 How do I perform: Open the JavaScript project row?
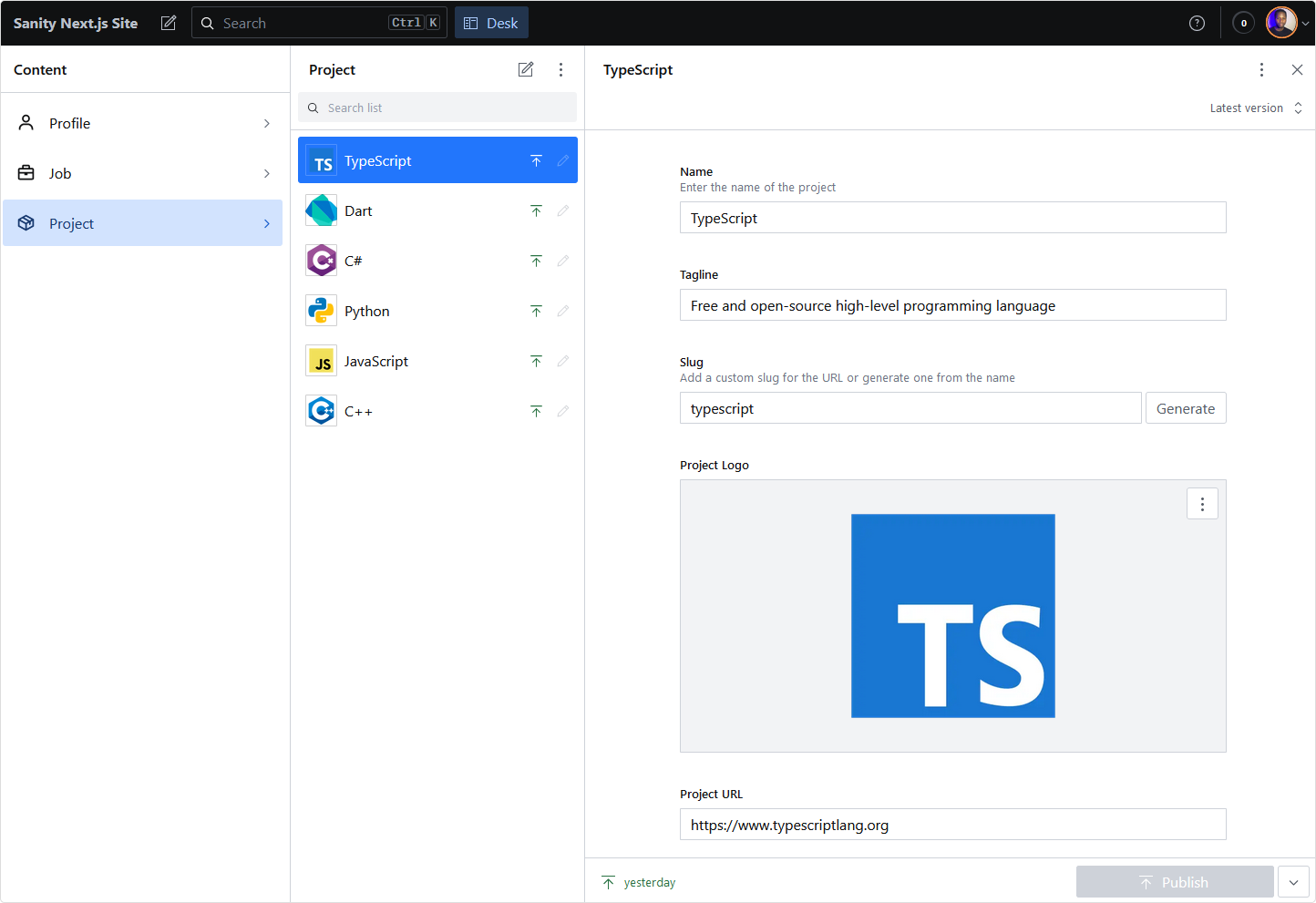coord(437,361)
